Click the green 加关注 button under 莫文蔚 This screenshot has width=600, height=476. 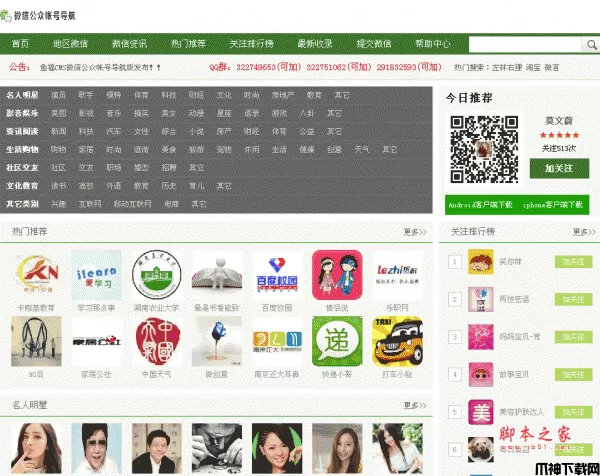click(559, 168)
